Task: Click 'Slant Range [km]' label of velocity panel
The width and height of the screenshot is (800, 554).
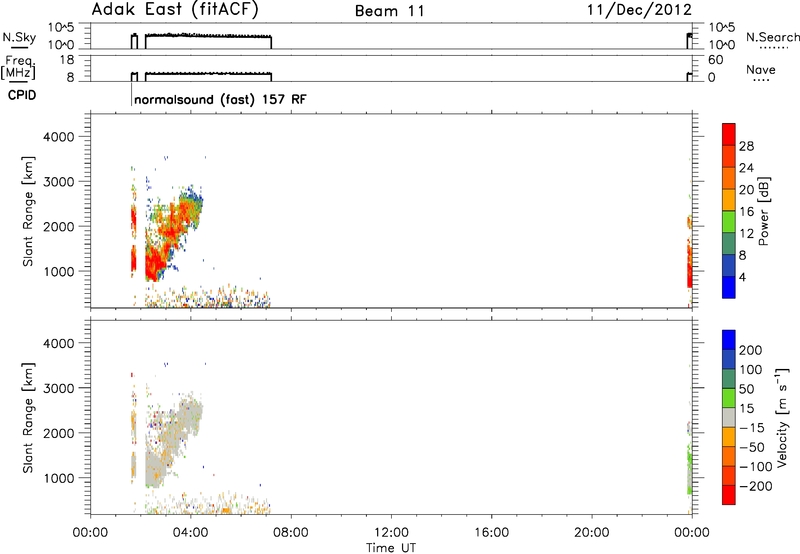Action: coord(28,418)
